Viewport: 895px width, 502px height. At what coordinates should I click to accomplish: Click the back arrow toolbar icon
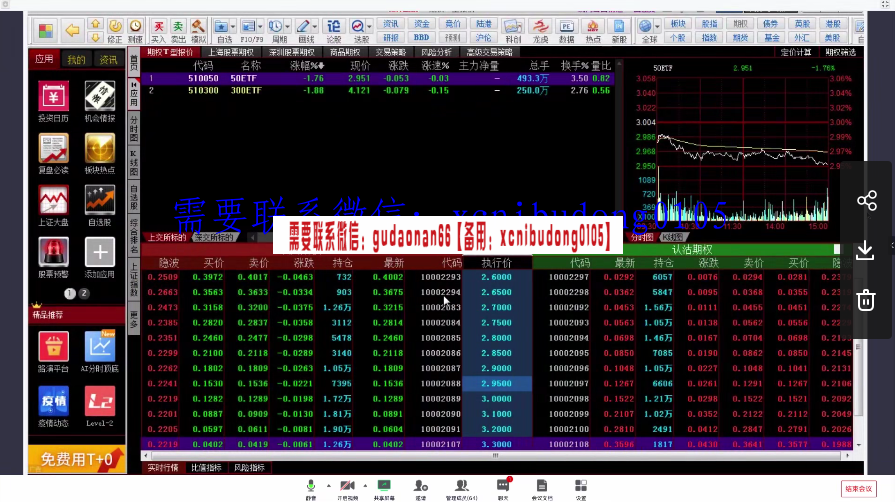(72, 30)
